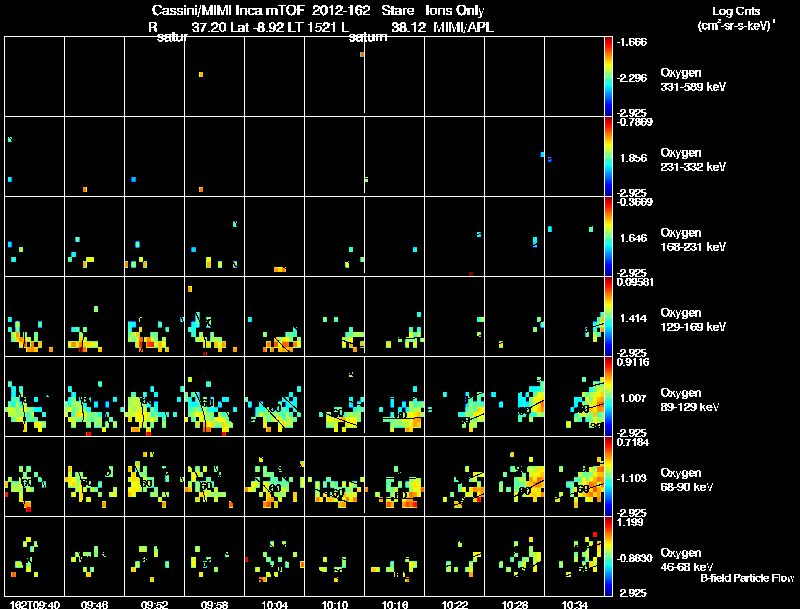Click the Oxygen 89-129 keV label
Screen dimensions: 800x609
(x=690, y=400)
